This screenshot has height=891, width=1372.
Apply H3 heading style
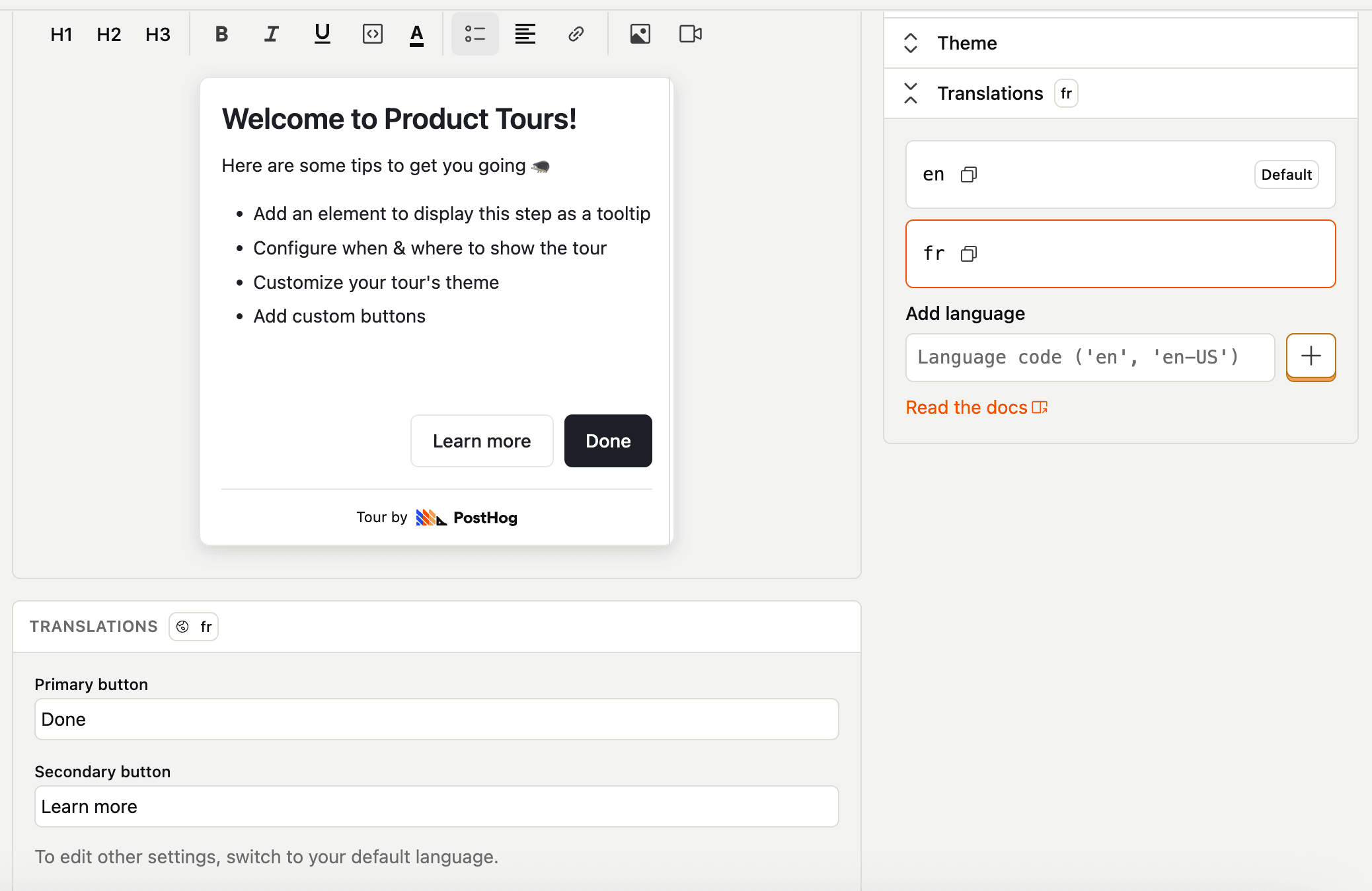[158, 34]
